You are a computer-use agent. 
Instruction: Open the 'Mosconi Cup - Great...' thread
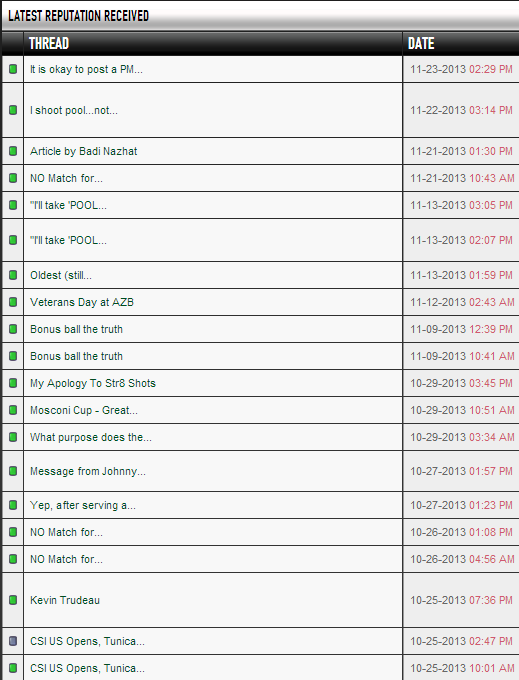pos(84,410)
